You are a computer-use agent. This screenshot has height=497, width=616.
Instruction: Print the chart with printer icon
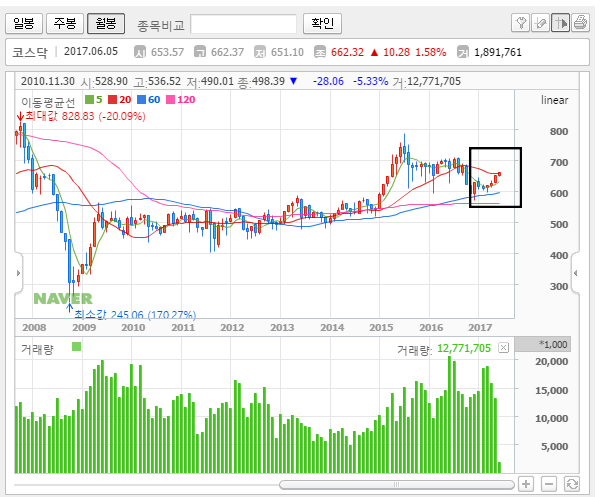[x=580, y=23]
